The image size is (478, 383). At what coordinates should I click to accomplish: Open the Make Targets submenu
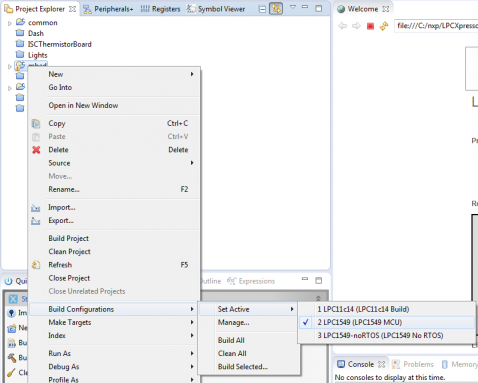(115, 322)
